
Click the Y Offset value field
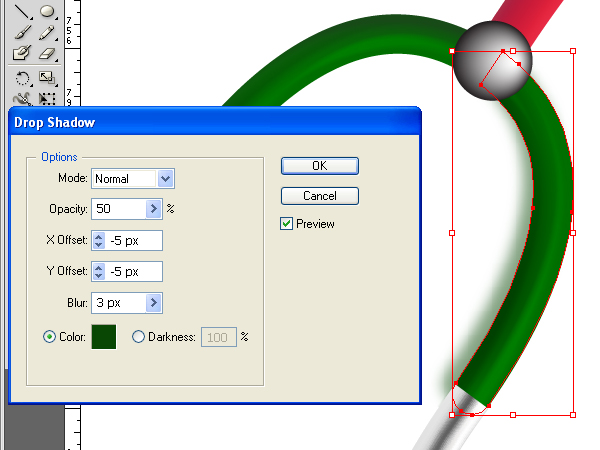[x=133, y=272]
